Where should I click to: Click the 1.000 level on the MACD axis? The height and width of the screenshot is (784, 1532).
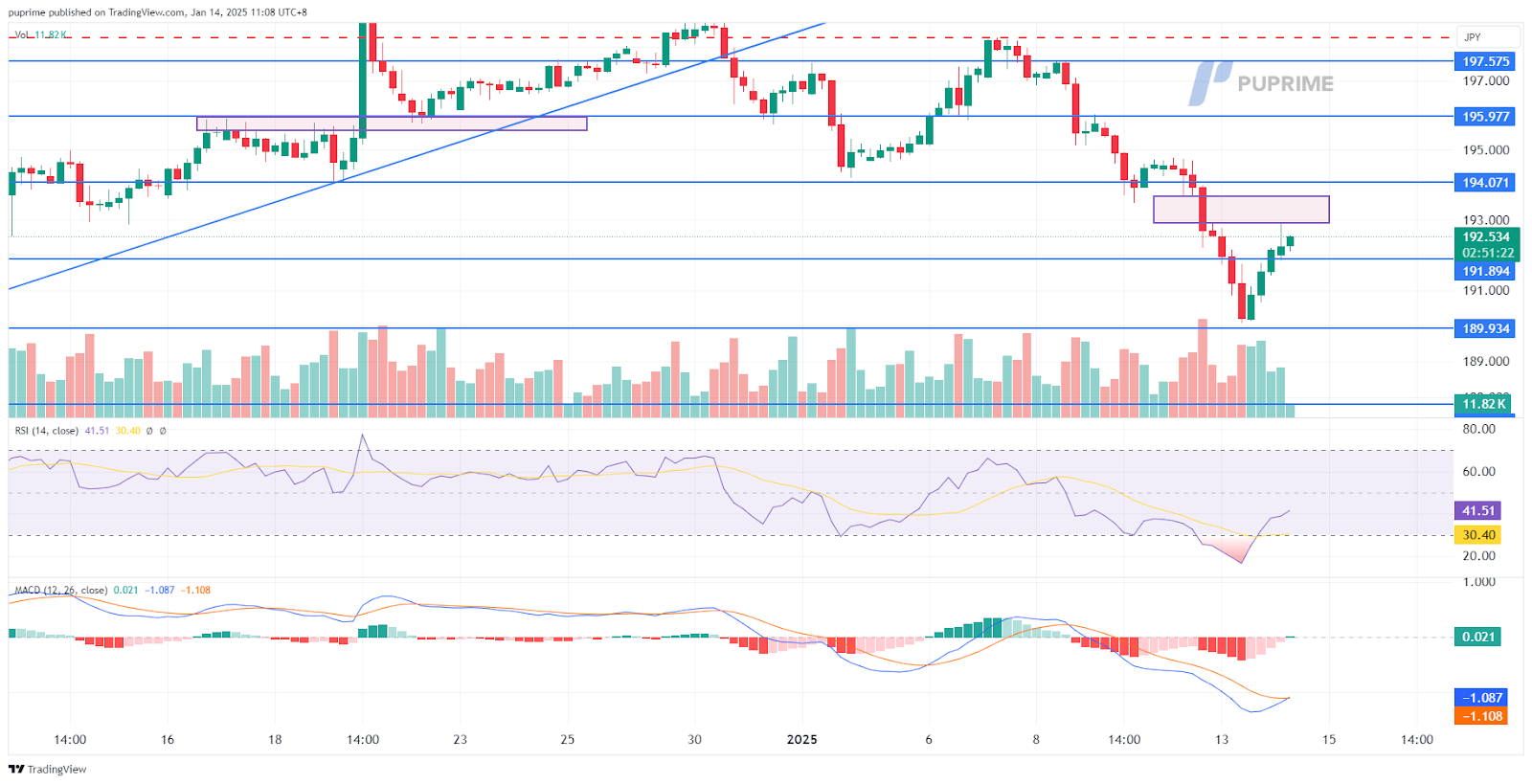pyautogui.click(x=1479, y=581)
